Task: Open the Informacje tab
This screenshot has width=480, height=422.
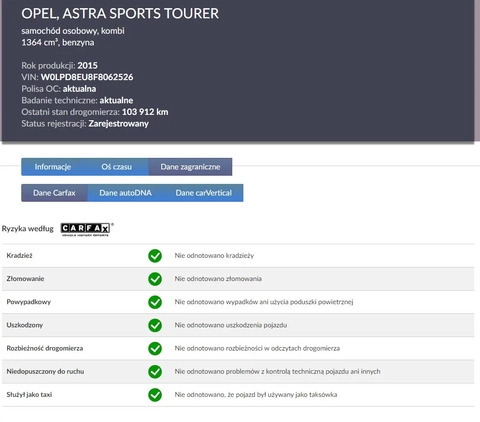Action: click(53, 167)
